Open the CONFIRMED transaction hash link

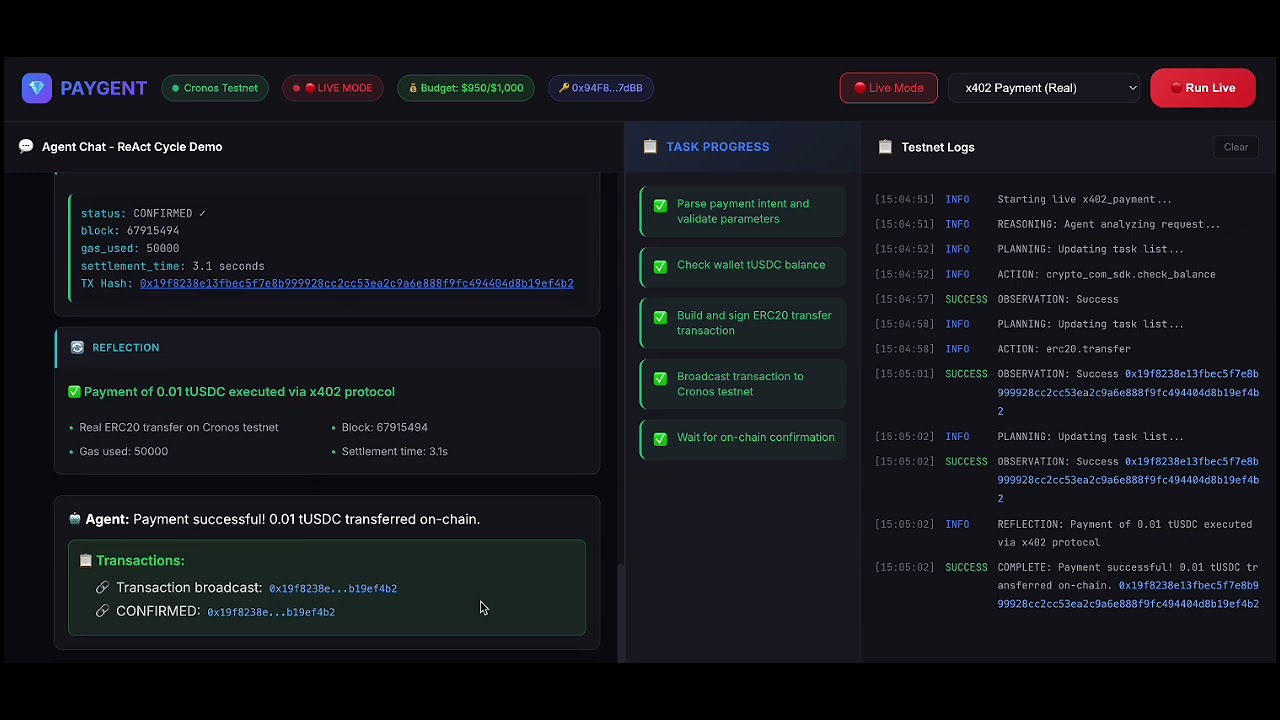click(271, 612)
